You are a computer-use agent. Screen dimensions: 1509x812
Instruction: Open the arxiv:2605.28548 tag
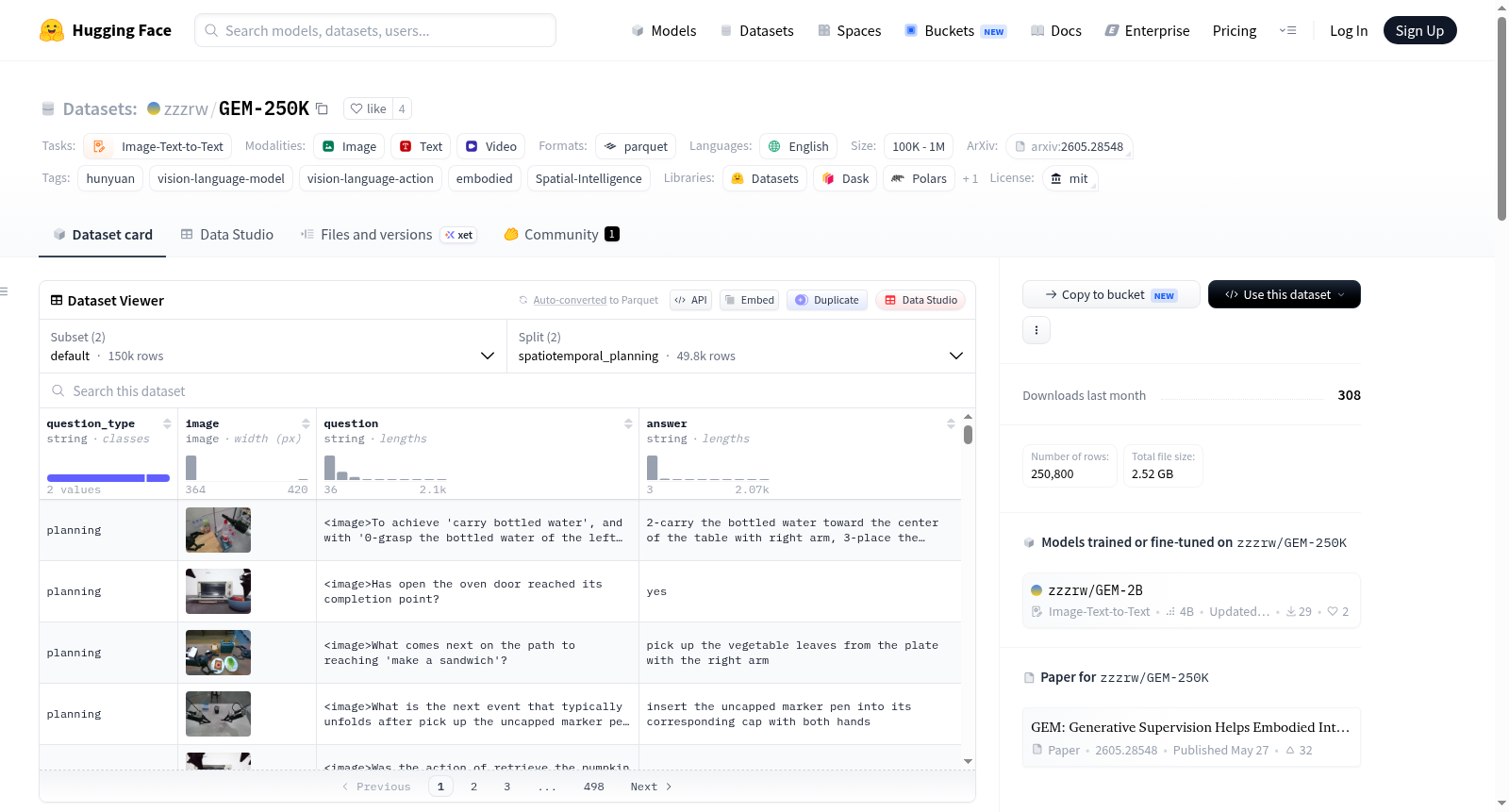(1070, 146)
